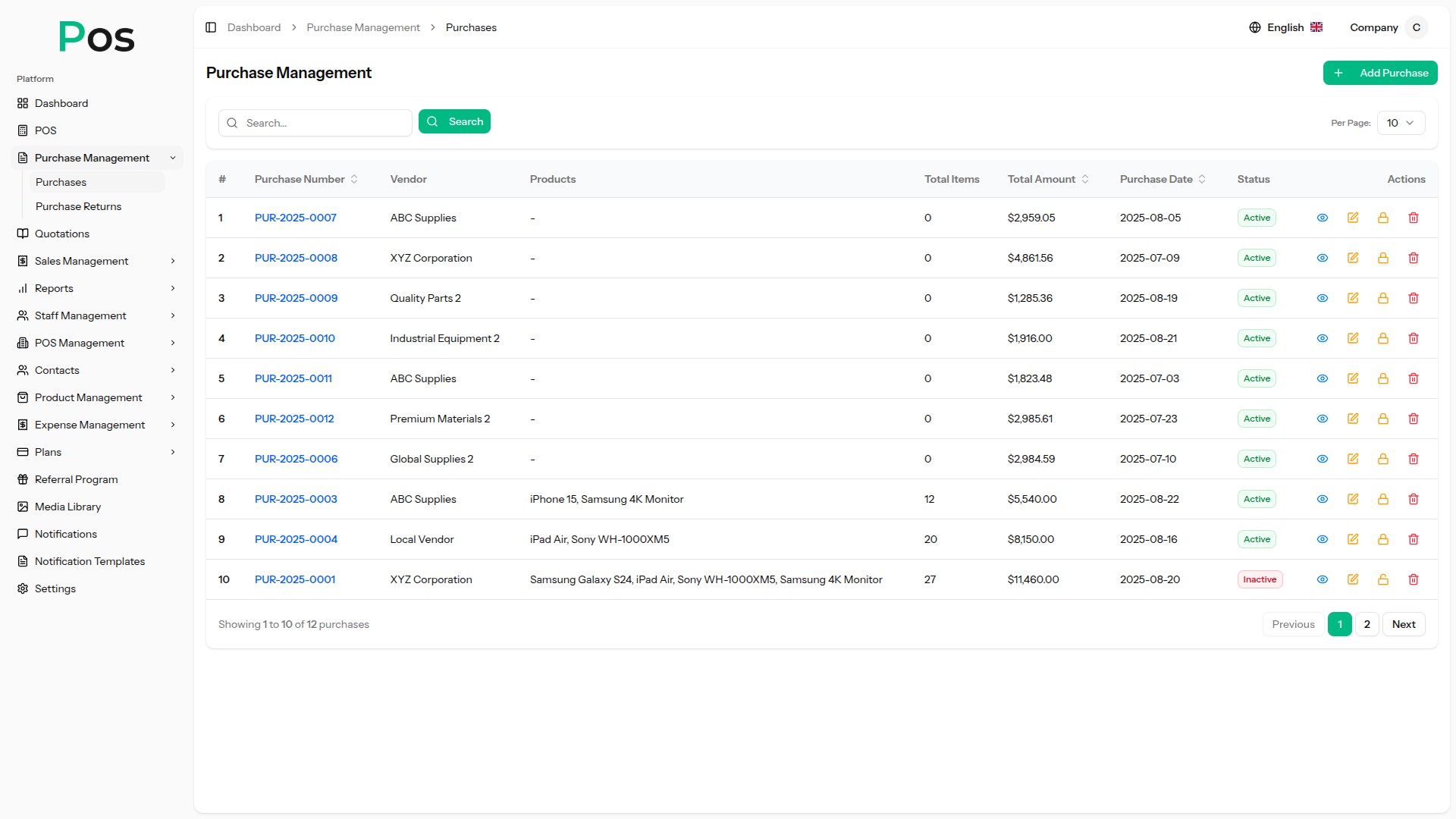Click the Add Purchase button
Screen dimensions: 1456x819
pos(1380,73)
